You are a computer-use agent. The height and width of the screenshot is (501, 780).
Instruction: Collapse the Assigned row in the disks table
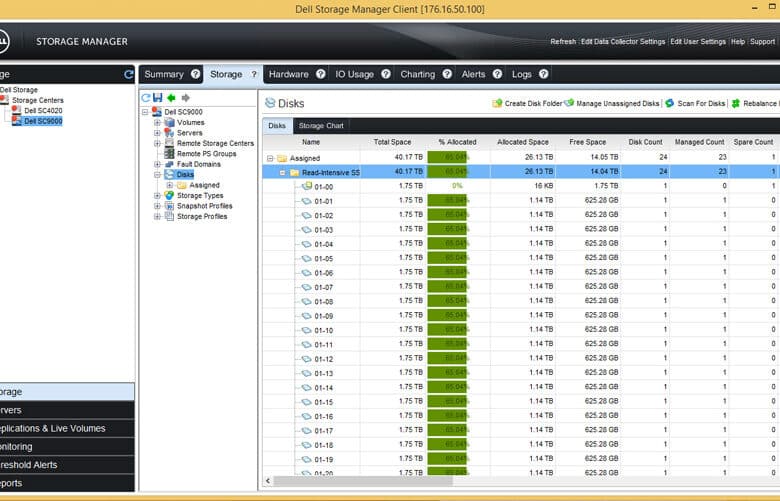click(270, 158)
